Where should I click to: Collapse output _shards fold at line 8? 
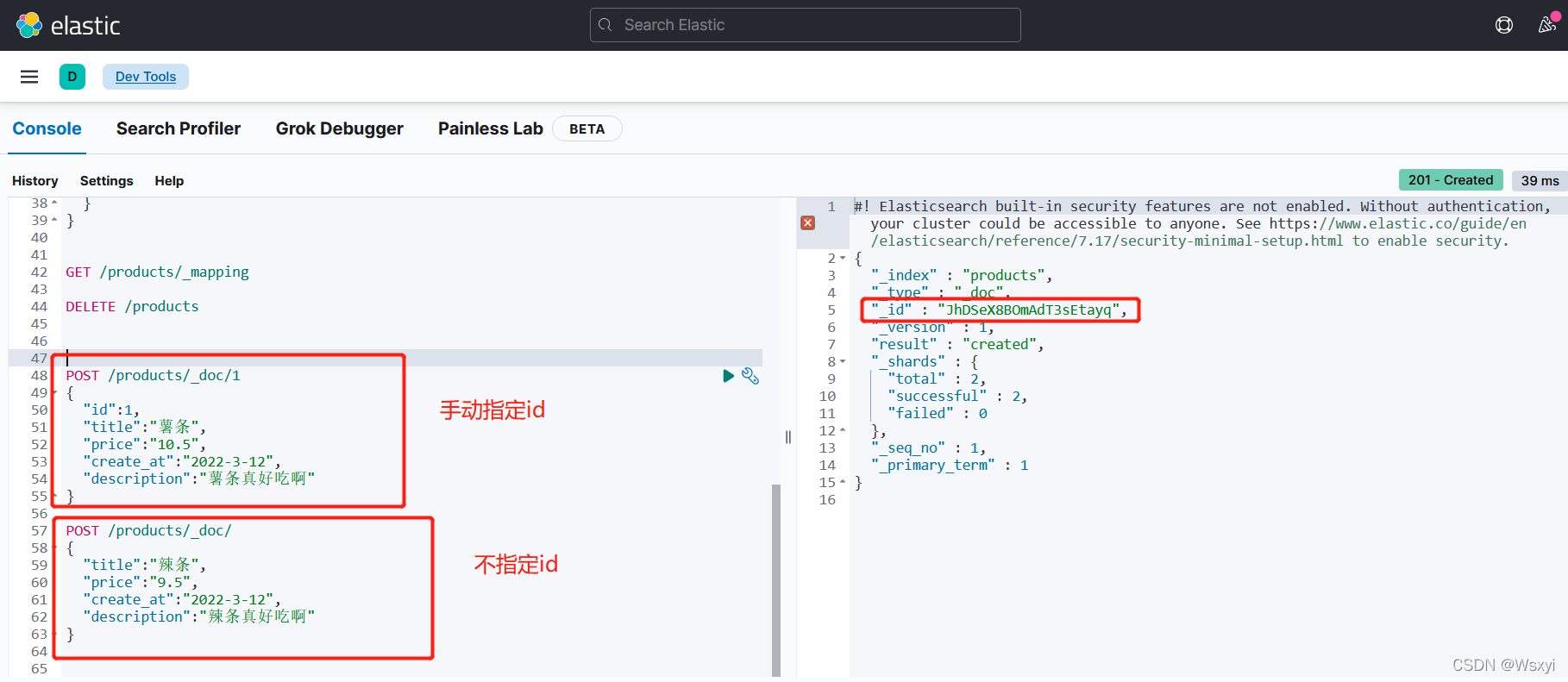[x=843, y=362]
